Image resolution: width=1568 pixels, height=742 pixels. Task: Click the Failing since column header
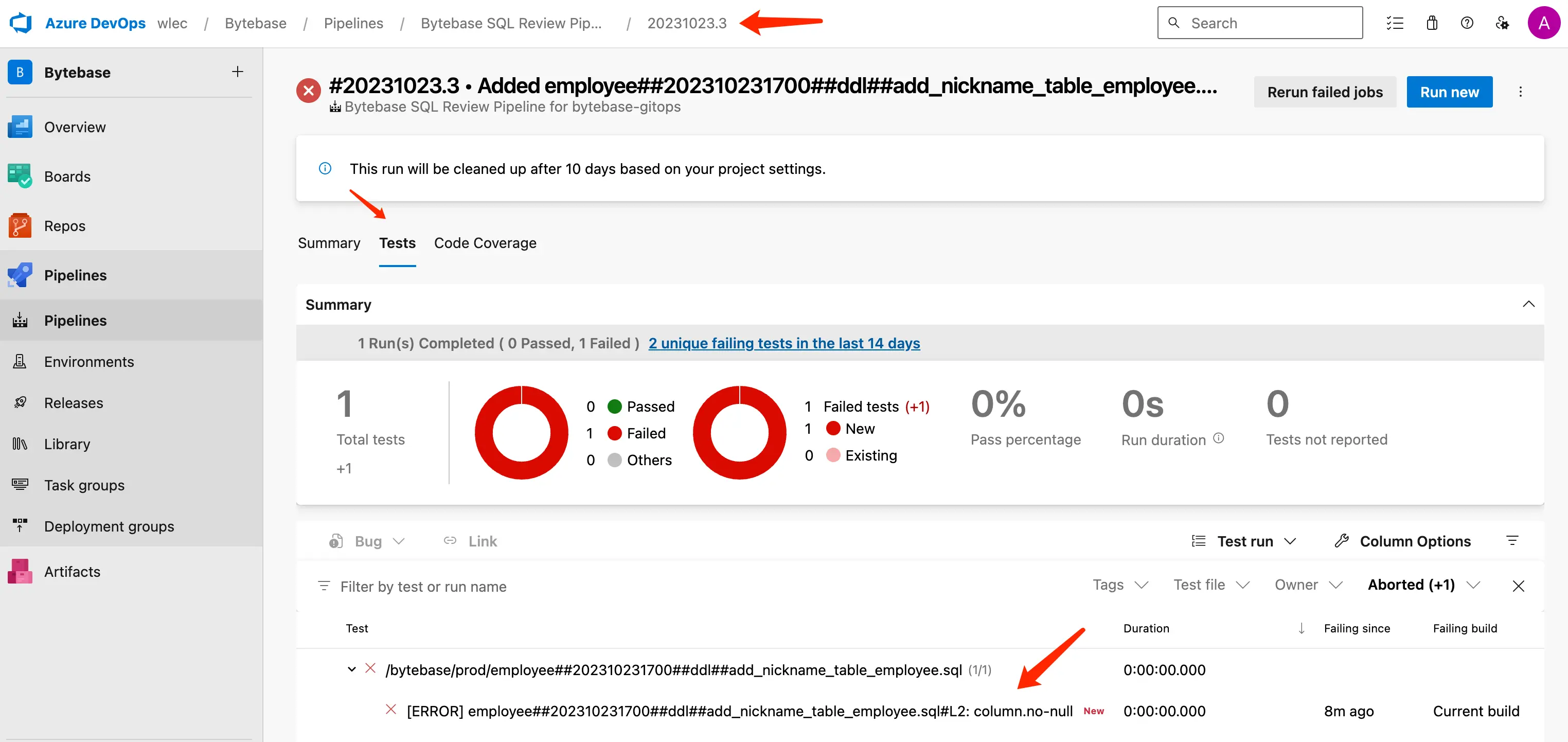tap(1357, 628)
